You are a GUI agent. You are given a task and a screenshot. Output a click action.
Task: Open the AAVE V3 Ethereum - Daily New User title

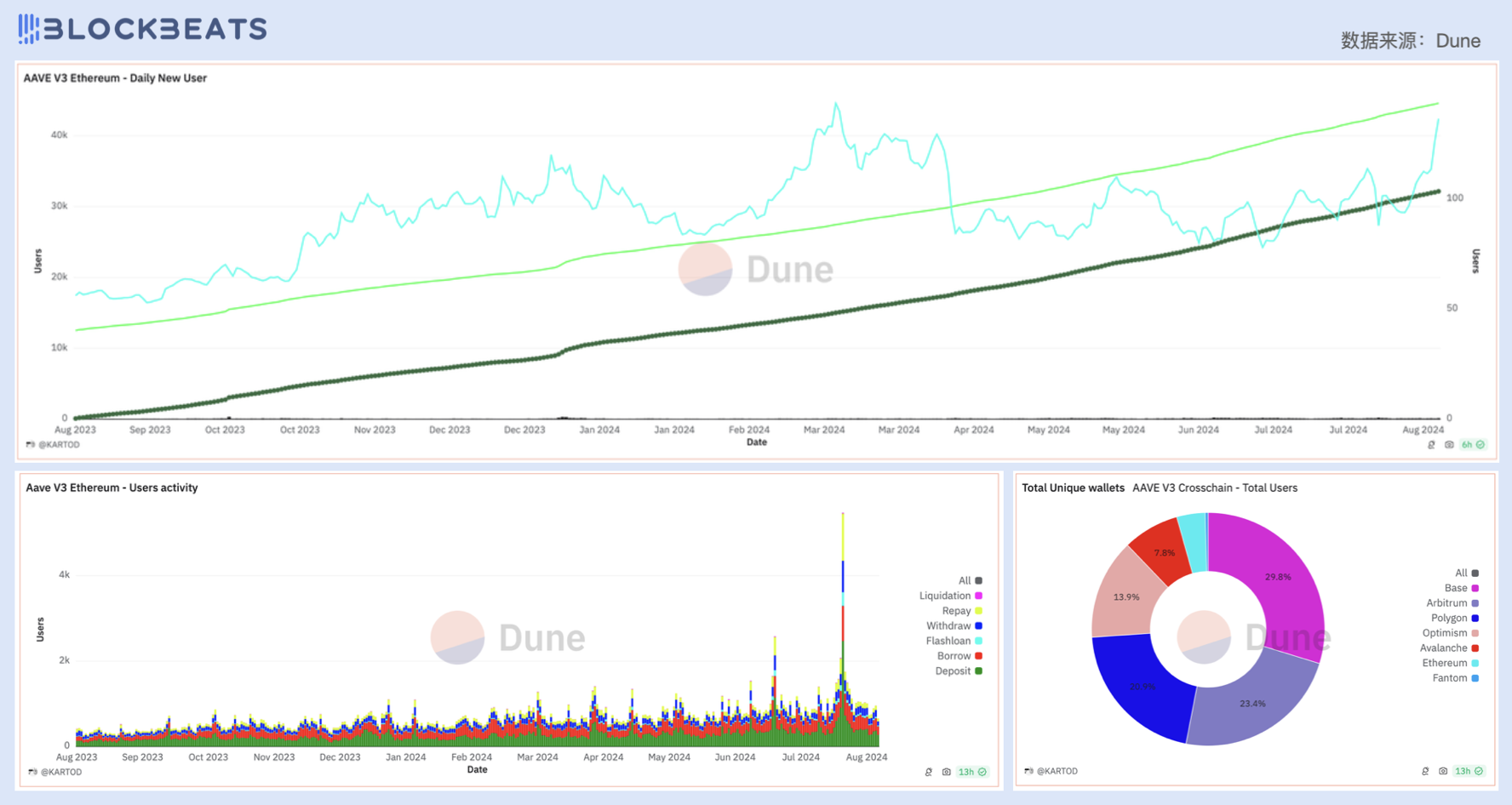click(115, 78)
